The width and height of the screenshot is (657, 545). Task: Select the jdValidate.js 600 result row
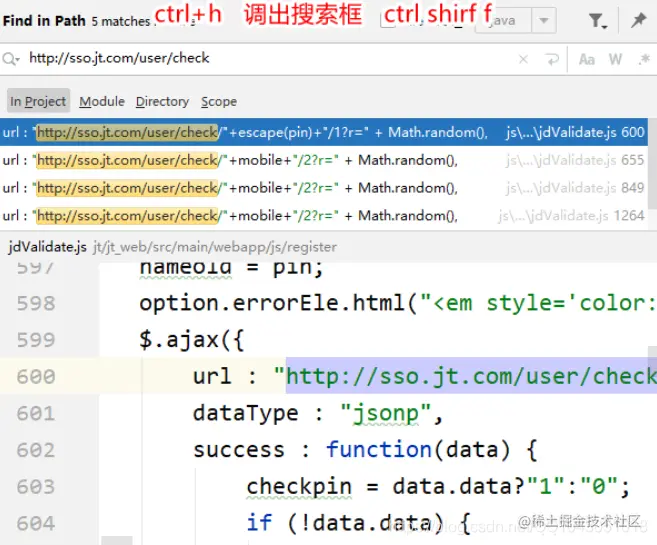point(323,132)
